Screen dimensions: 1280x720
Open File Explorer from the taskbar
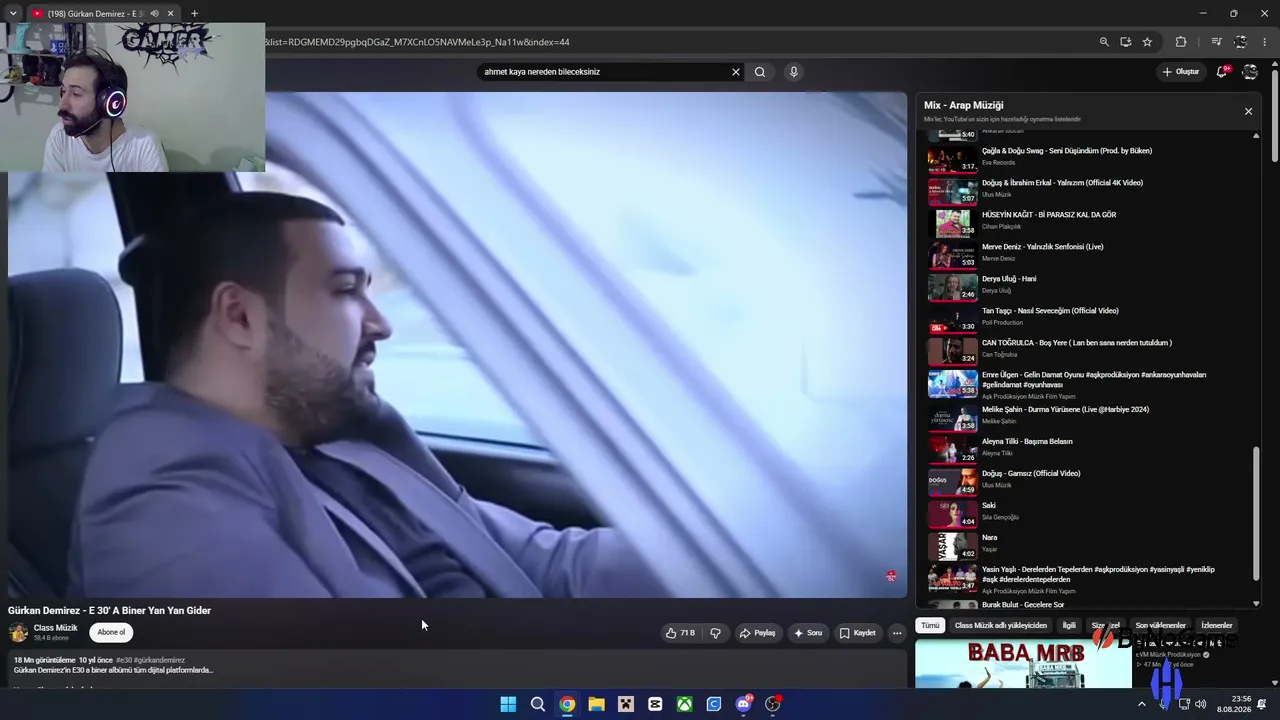pos(596,704)
